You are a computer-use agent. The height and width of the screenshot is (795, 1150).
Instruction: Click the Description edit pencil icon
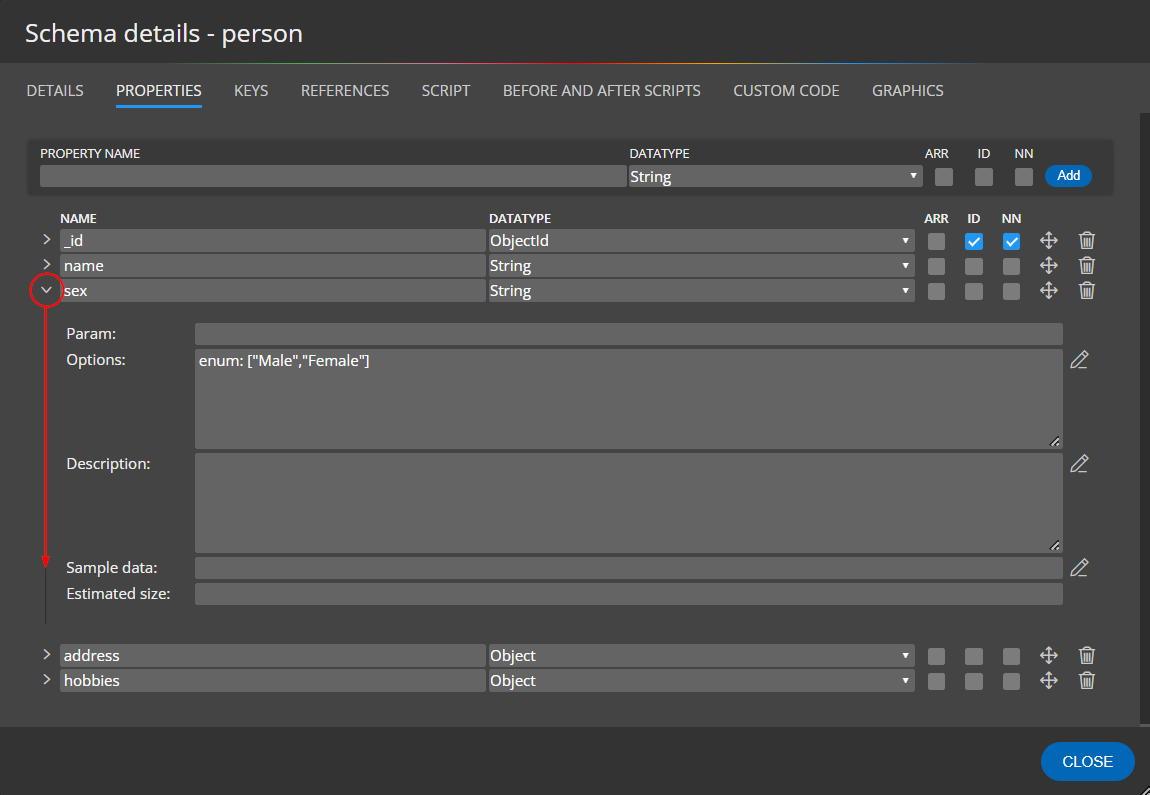pos(1079,464)
